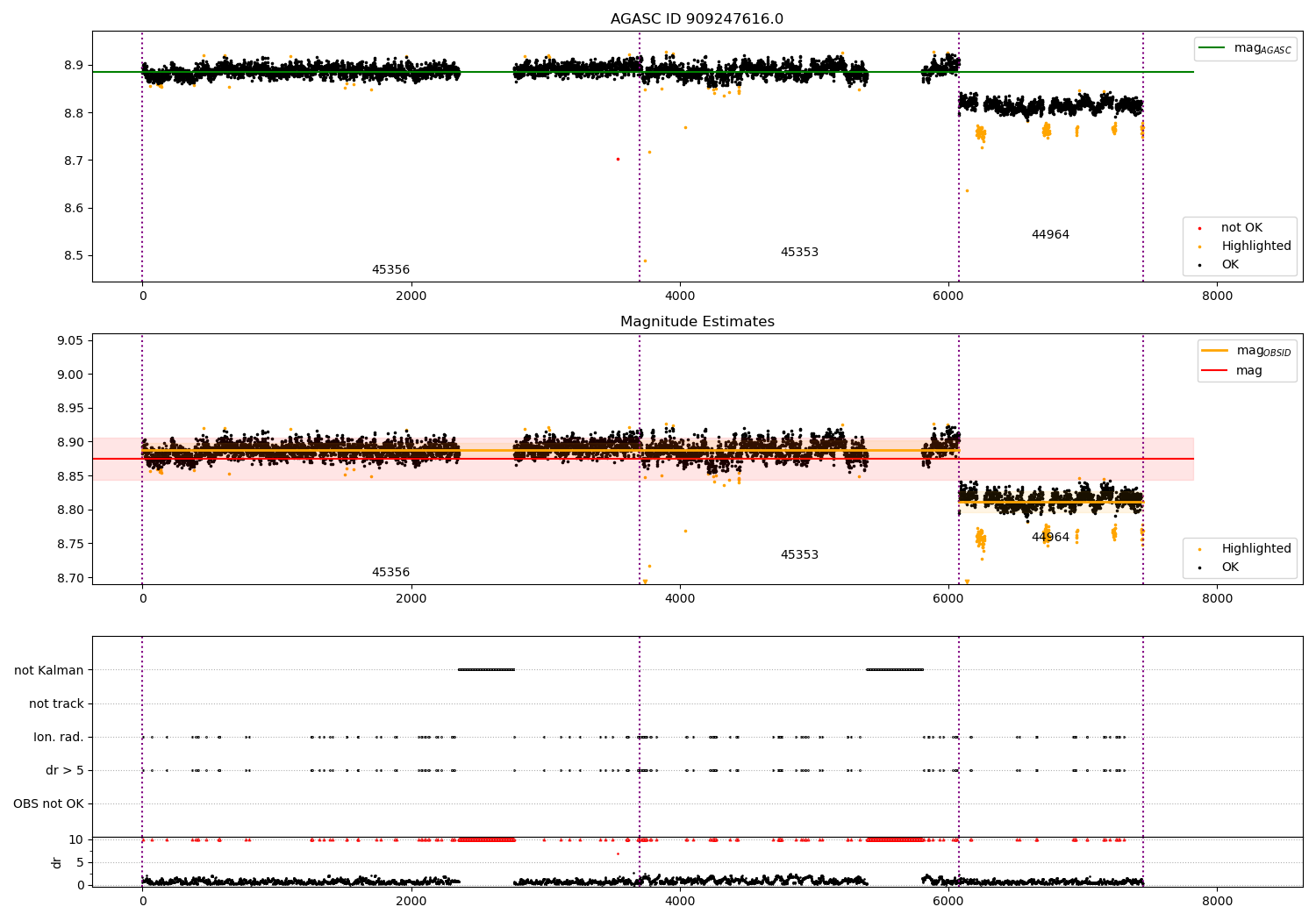Viewport: 1316px width, 921px height.
Task: Click the 6000 x-tick under Magnitude Estimates plot
Action: pyautogui.click(x=948, y=599)
